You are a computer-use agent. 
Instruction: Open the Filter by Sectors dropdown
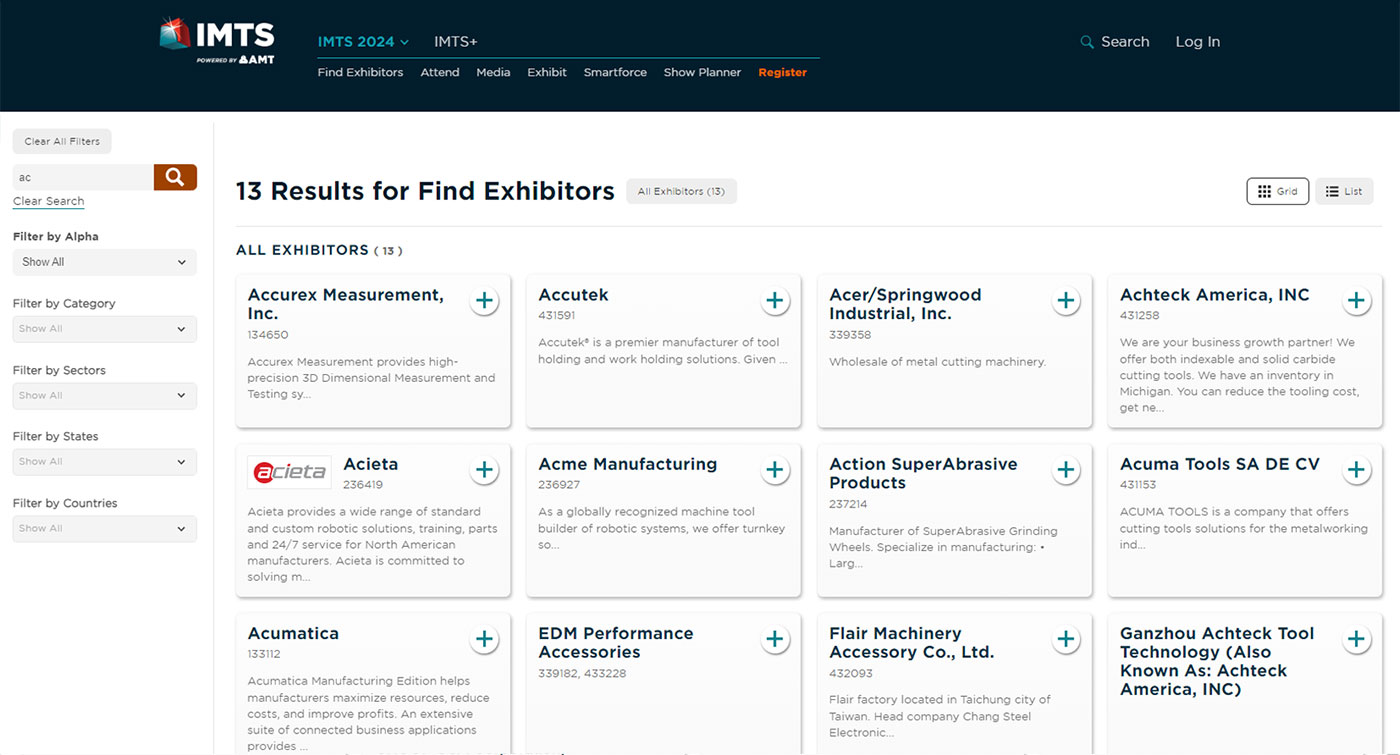click(x=105, y=395)
